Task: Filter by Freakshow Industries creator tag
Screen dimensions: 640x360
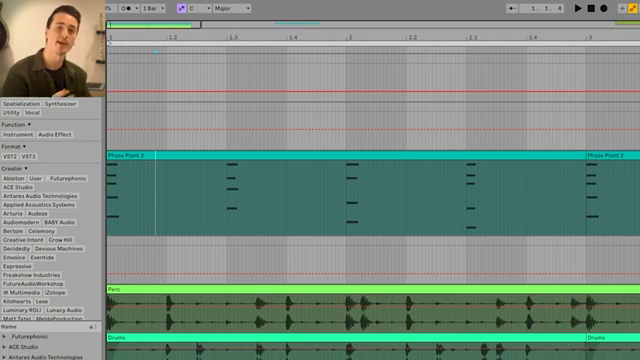Action: [x=31, y=275]
